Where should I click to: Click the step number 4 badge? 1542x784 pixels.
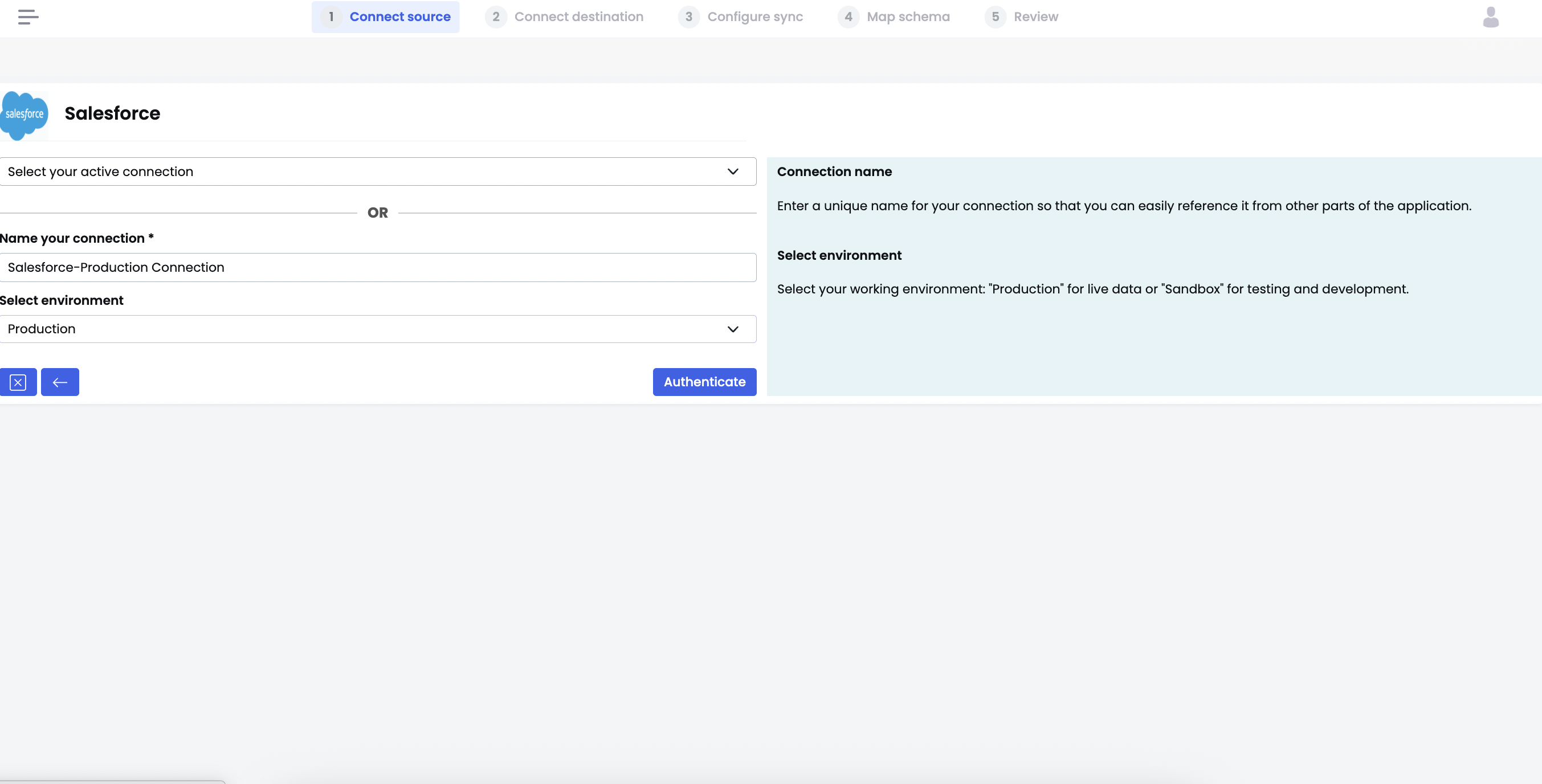[x=848, y=17]
